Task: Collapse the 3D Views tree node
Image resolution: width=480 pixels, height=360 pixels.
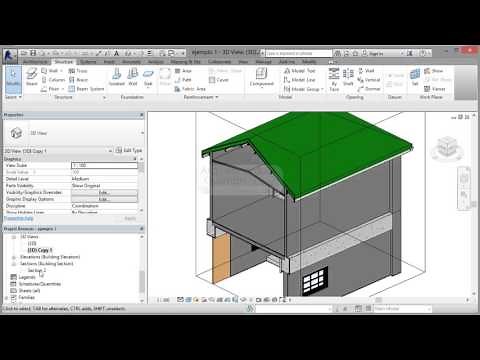Action: click(x=14, y=237)
